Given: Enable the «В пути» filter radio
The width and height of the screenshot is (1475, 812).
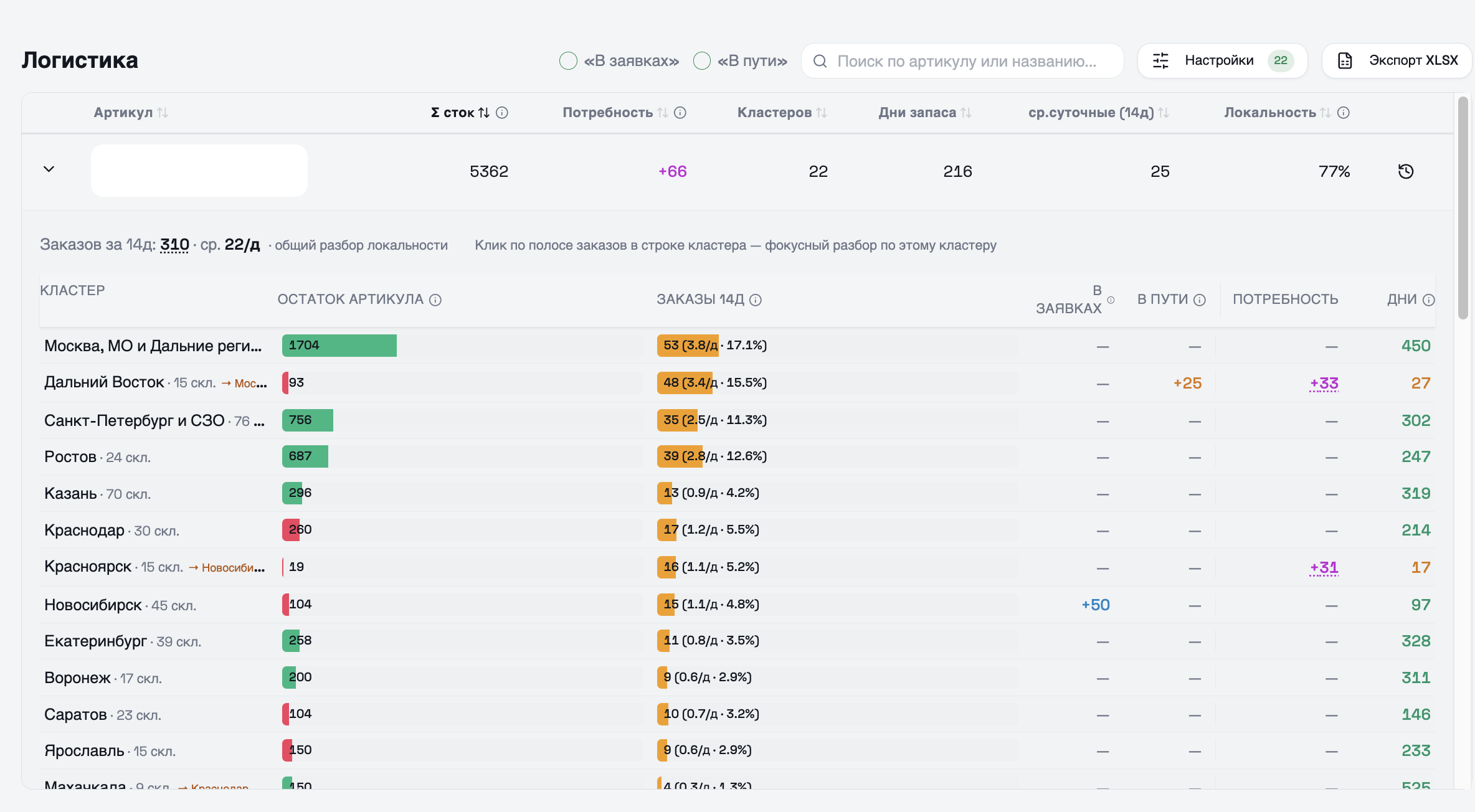Looking at the screenshot, I should (702, 60).
